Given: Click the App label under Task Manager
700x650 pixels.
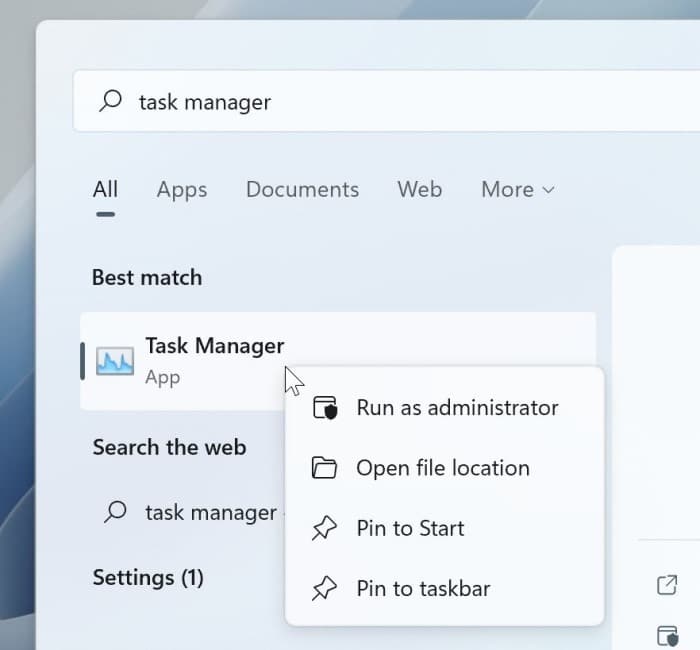Looking at the screenshot, I should click(162, 378).
